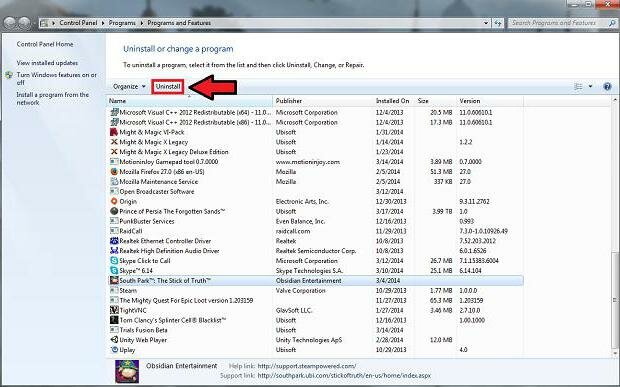Viewport: 620px width, 387px height.
Task: Sort by the Size column header
Action: tap(435, 101)
